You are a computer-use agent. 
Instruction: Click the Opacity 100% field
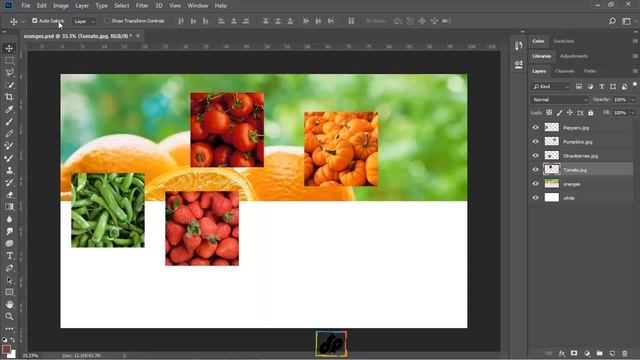coord(620,100)
